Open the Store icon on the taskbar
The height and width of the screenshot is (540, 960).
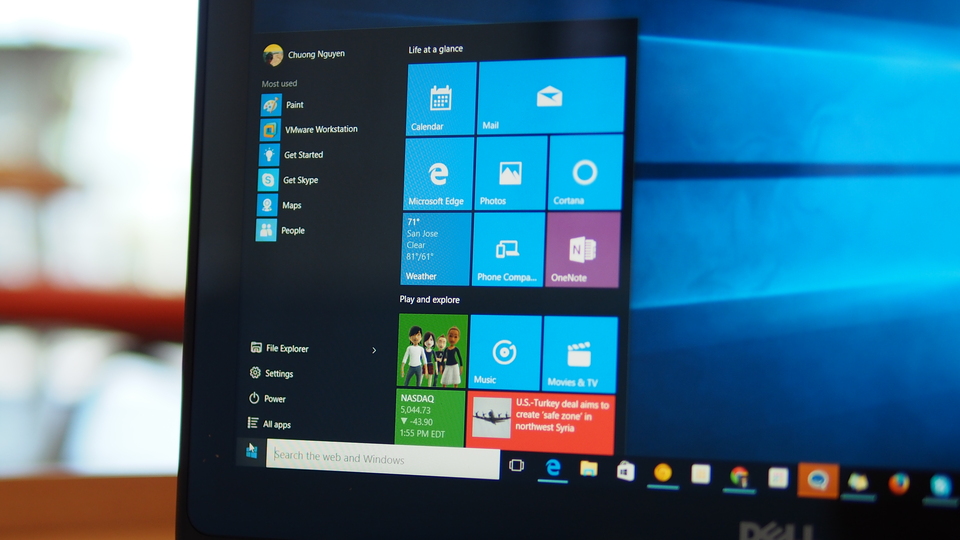[625, 471]
